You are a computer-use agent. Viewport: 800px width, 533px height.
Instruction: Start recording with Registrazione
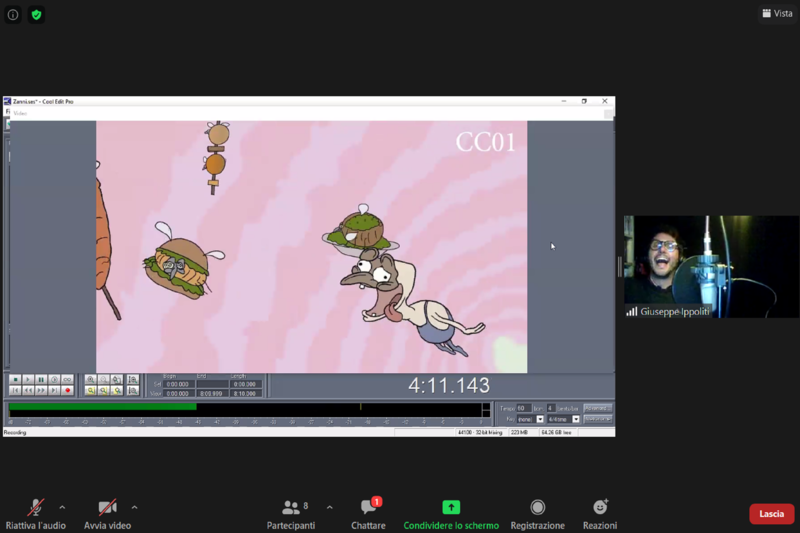[537, 514]
